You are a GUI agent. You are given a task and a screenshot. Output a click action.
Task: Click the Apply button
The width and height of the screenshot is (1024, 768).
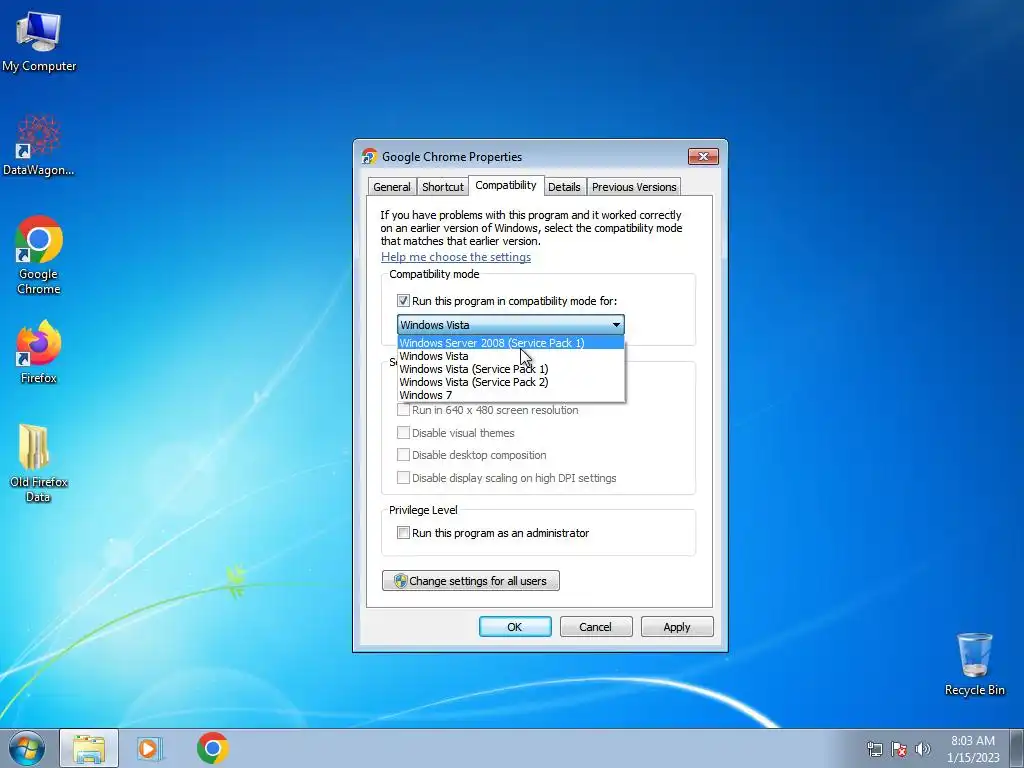[x=677, y=627]
